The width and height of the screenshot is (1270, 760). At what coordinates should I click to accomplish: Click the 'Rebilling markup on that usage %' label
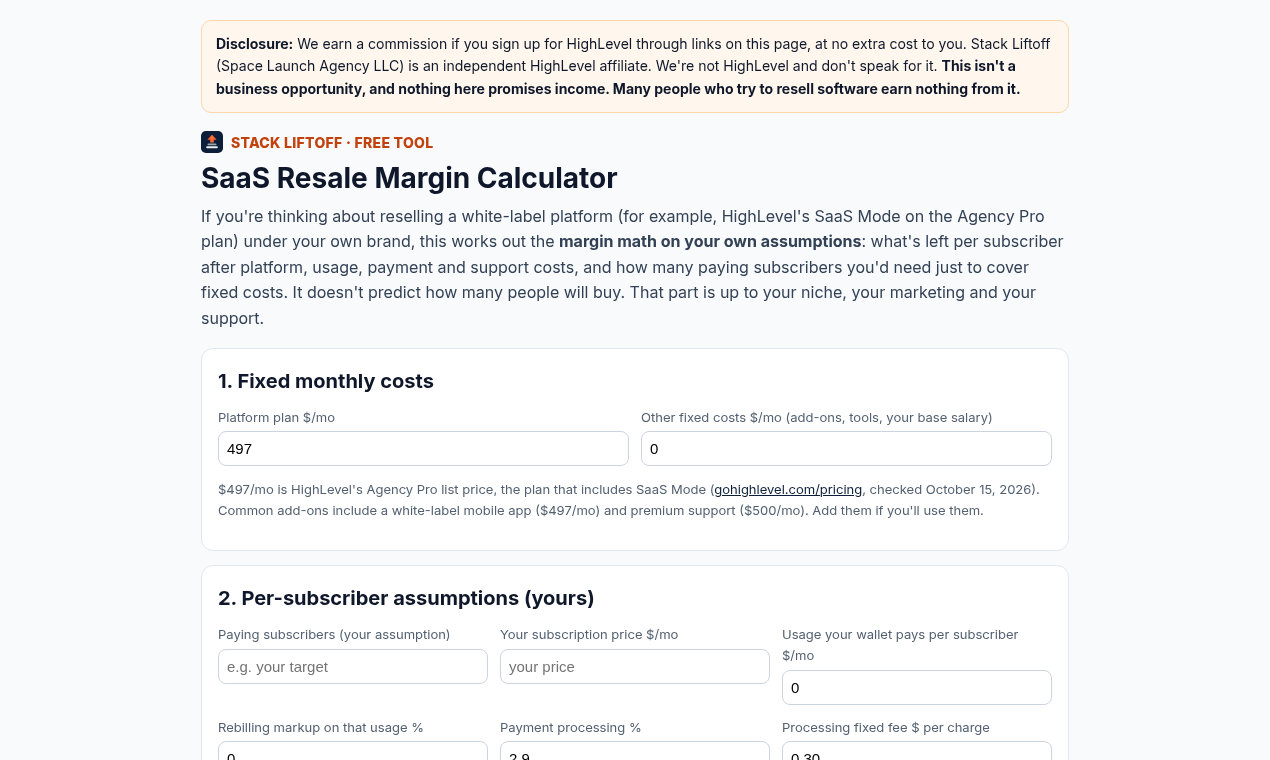click(321, 728)
